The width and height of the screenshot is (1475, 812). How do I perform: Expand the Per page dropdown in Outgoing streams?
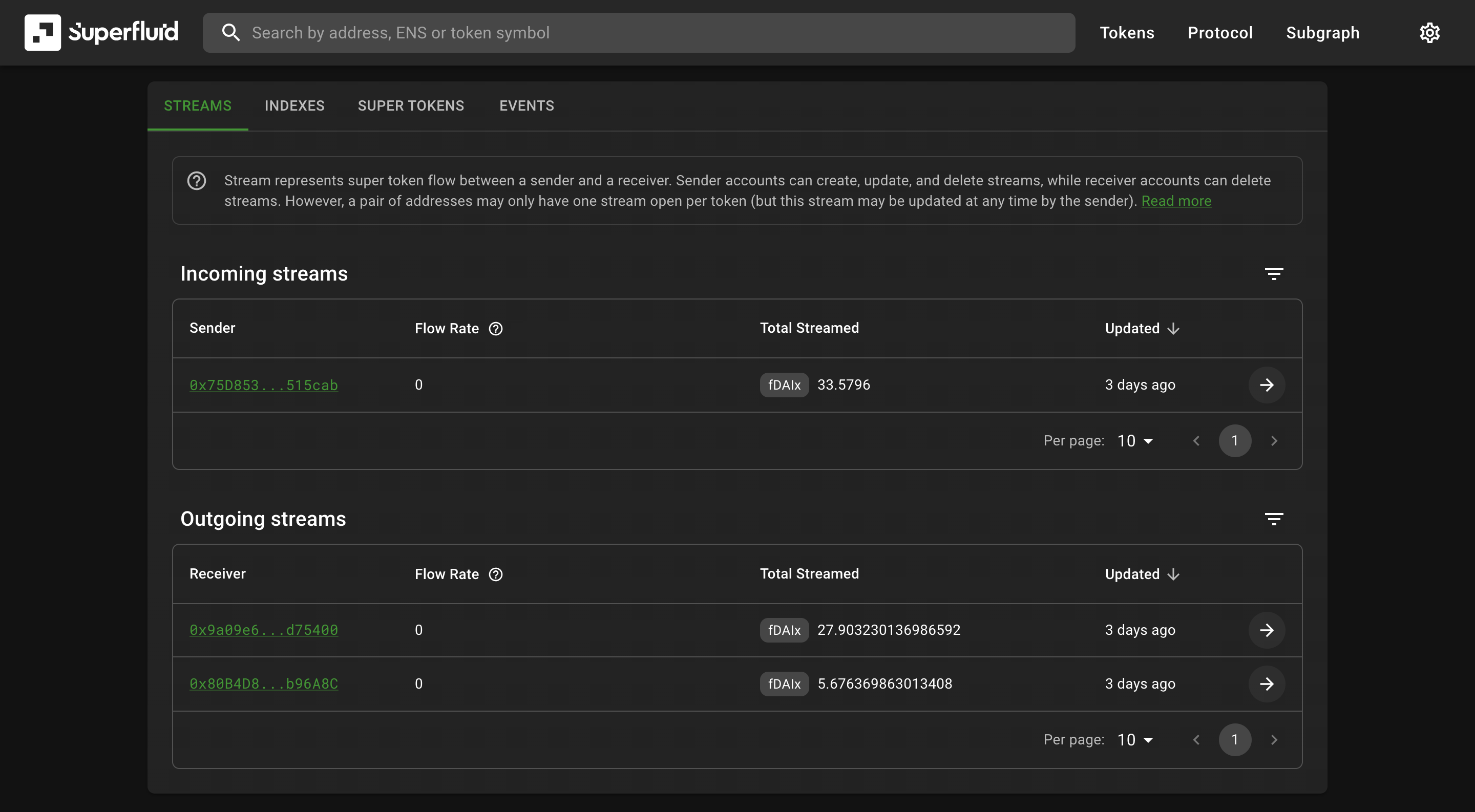click(1135, 739)
